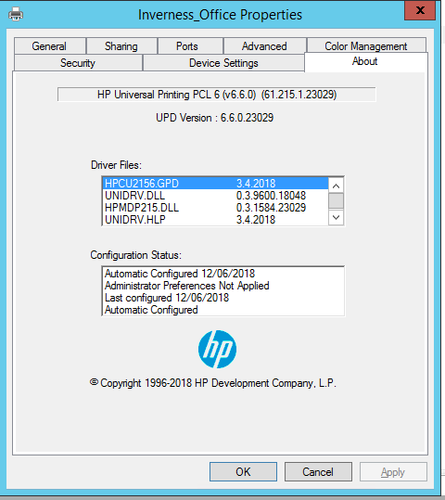Click the Driver Files scroll up arrow
This screenshot has height=500, width=445.
point(336,185)
